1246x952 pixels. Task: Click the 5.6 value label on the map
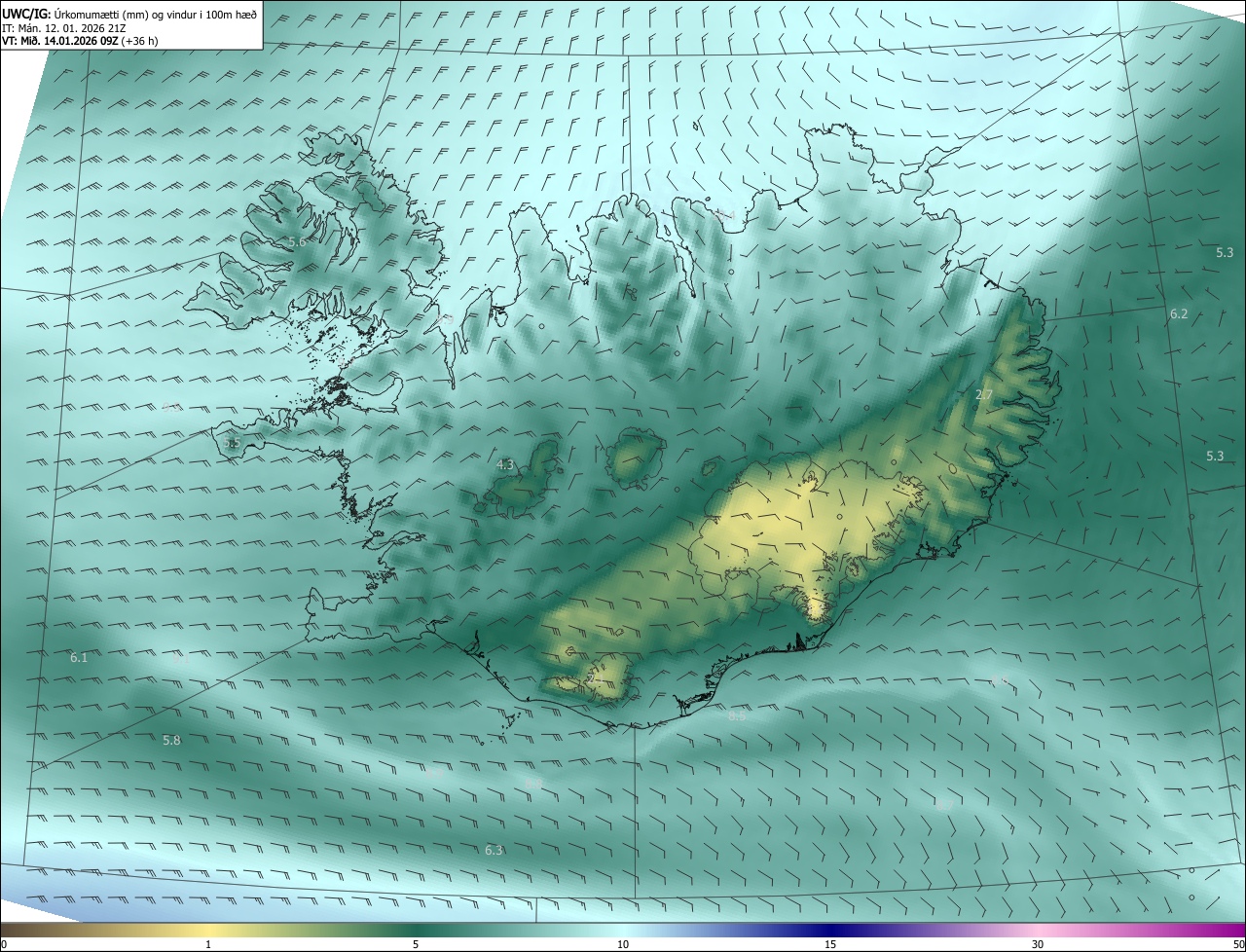click(297, 241)
